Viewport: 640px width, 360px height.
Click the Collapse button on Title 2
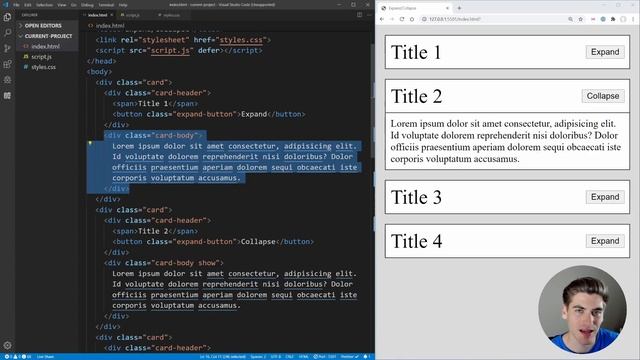603,96
